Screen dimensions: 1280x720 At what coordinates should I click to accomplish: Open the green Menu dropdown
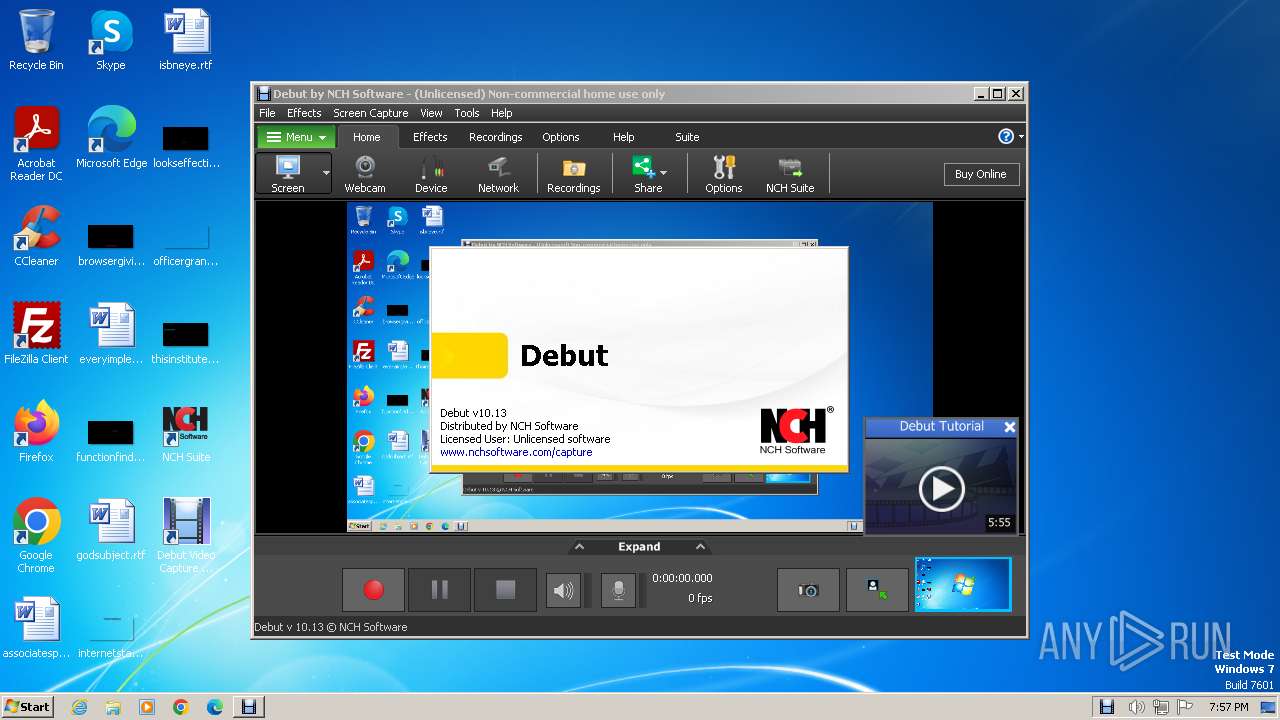point(297,137)
